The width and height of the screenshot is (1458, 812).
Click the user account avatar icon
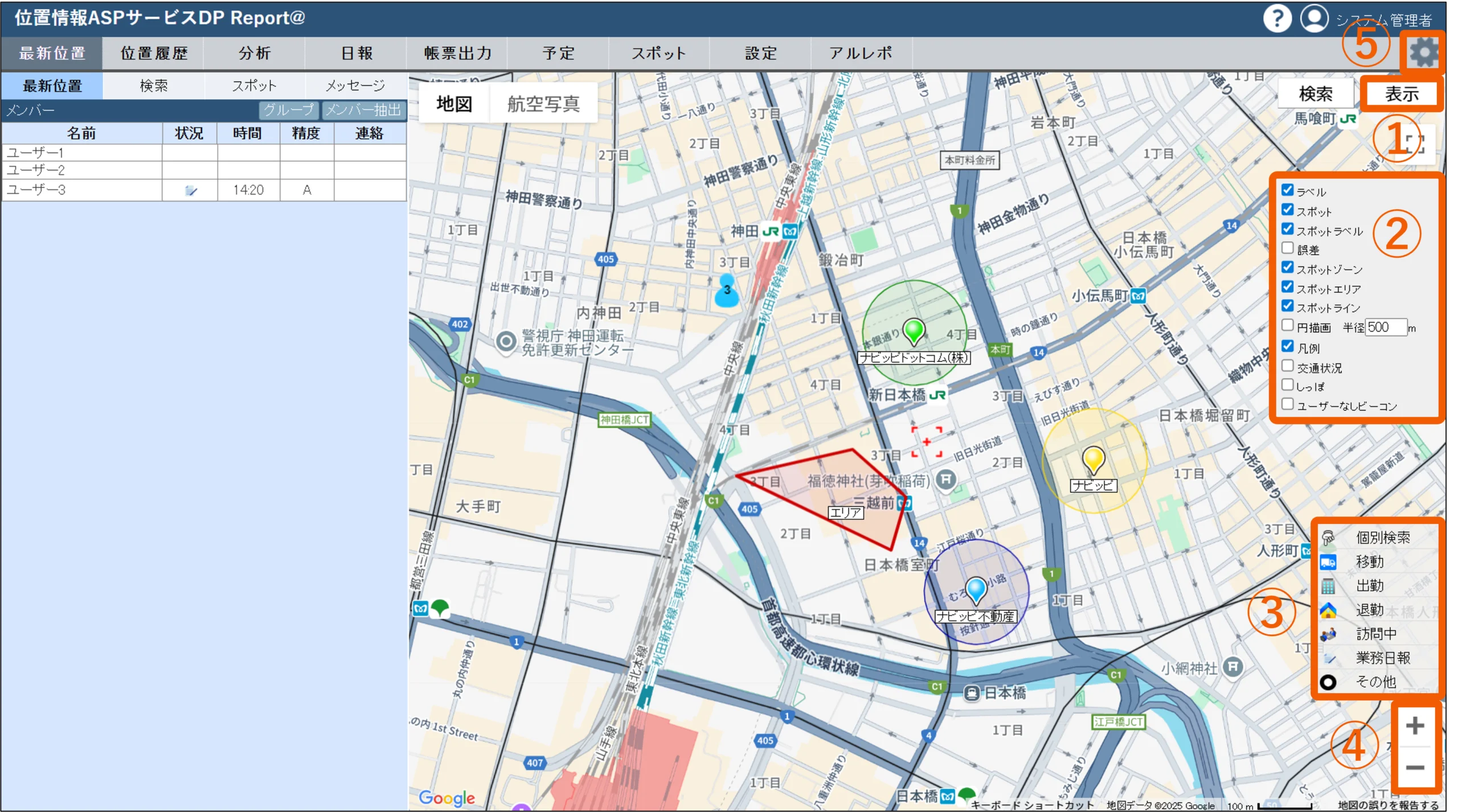tap(1313, 19)
